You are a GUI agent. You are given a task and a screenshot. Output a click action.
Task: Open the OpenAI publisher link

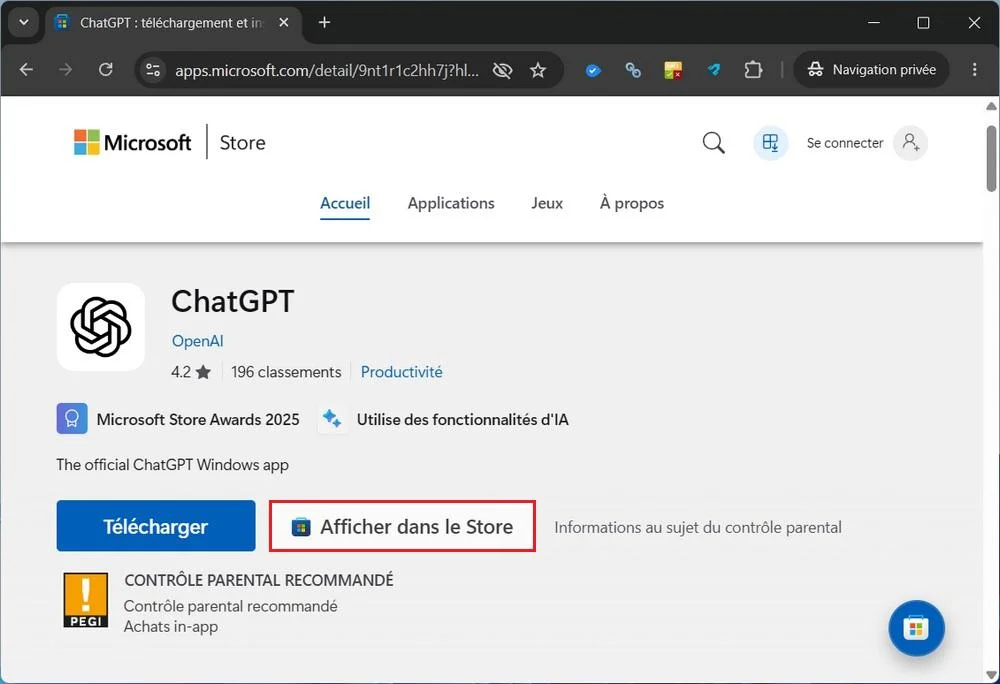198,341
